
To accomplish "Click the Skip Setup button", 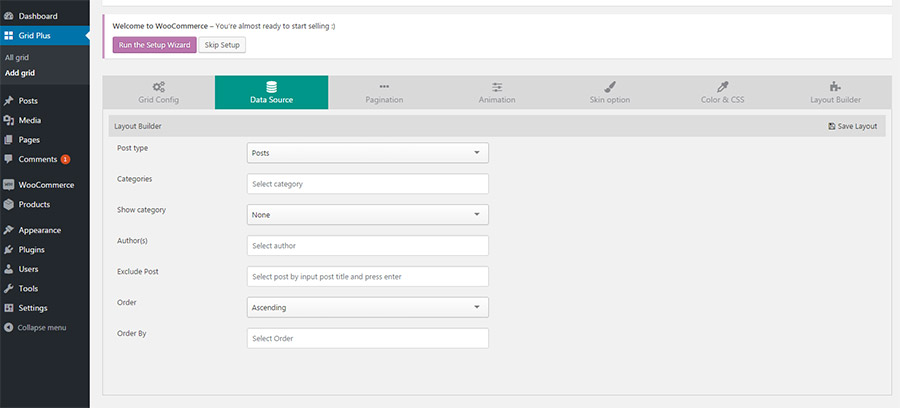I will pos(222,45).
